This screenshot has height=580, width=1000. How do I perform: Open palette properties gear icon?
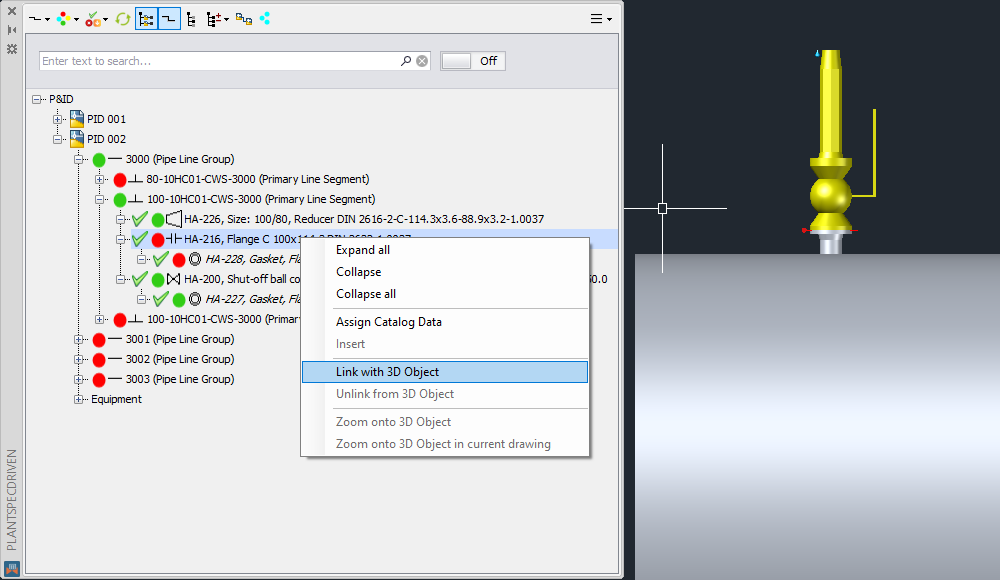coord(12,49)
